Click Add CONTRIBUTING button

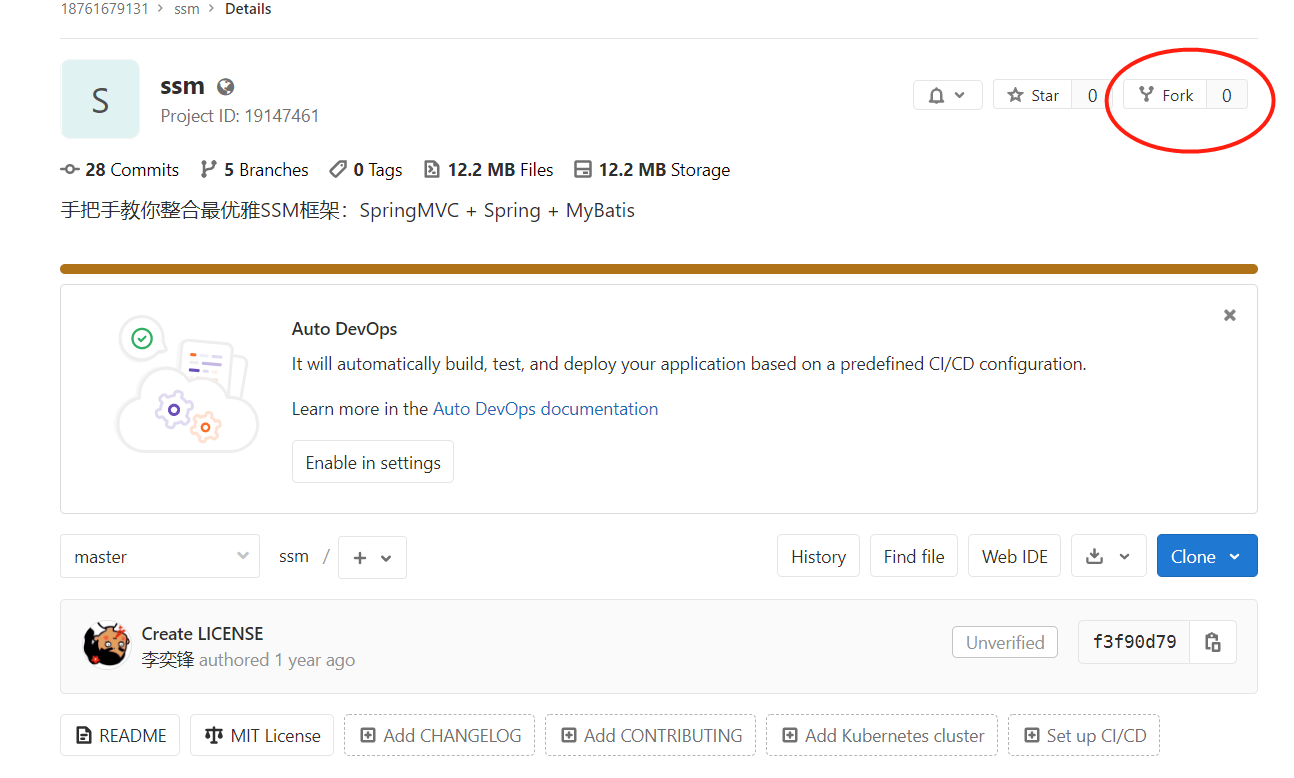point(651,735)
